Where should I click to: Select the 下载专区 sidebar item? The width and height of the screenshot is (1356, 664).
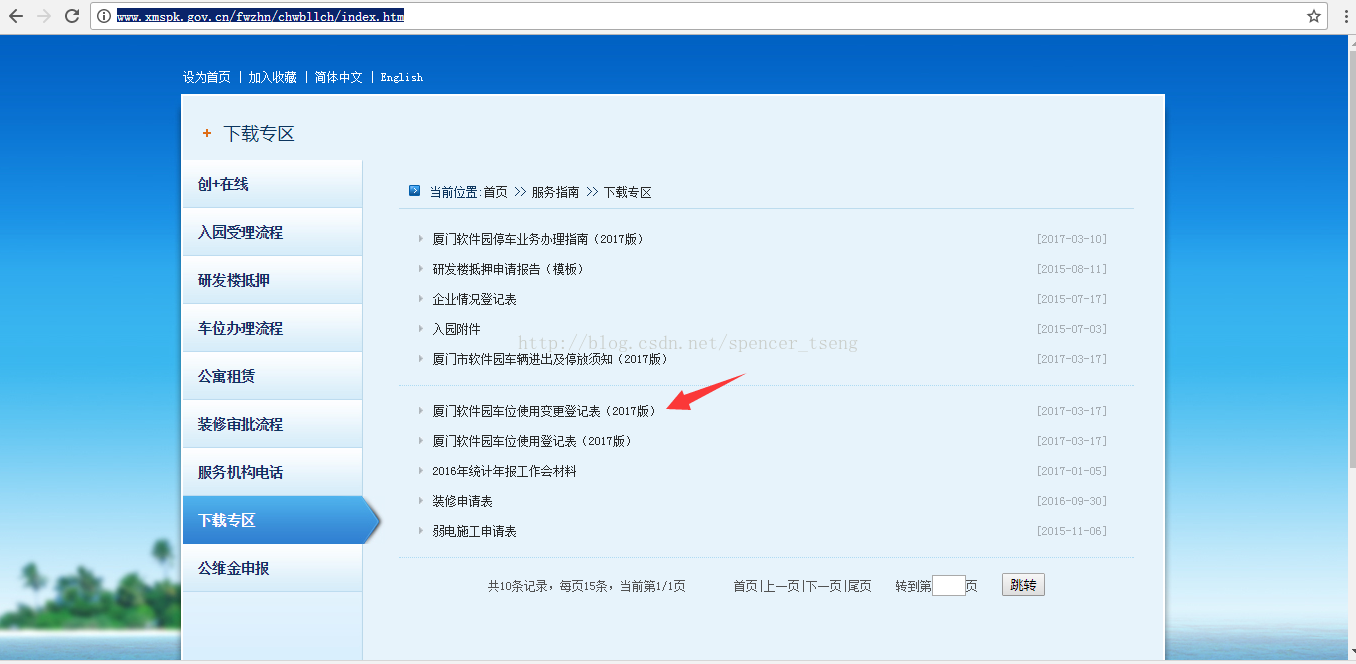pos(280,520)
